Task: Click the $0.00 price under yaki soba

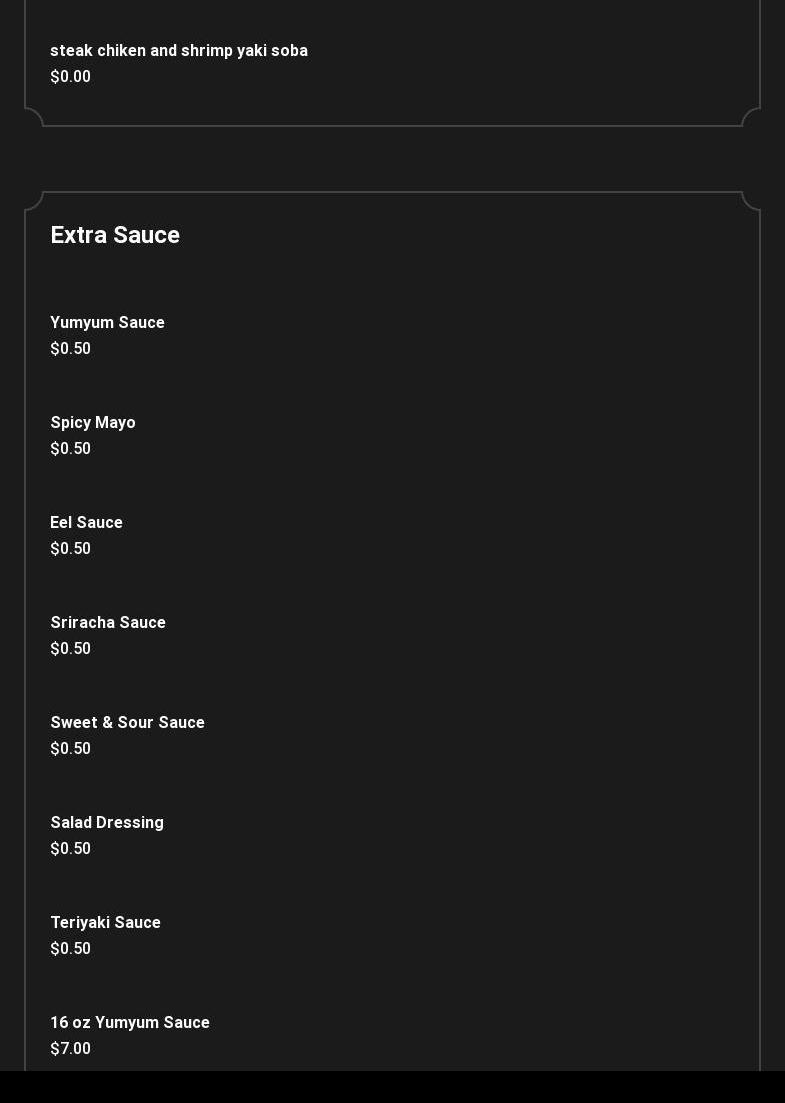Action: pyautogui.click(x=70, y=77)
